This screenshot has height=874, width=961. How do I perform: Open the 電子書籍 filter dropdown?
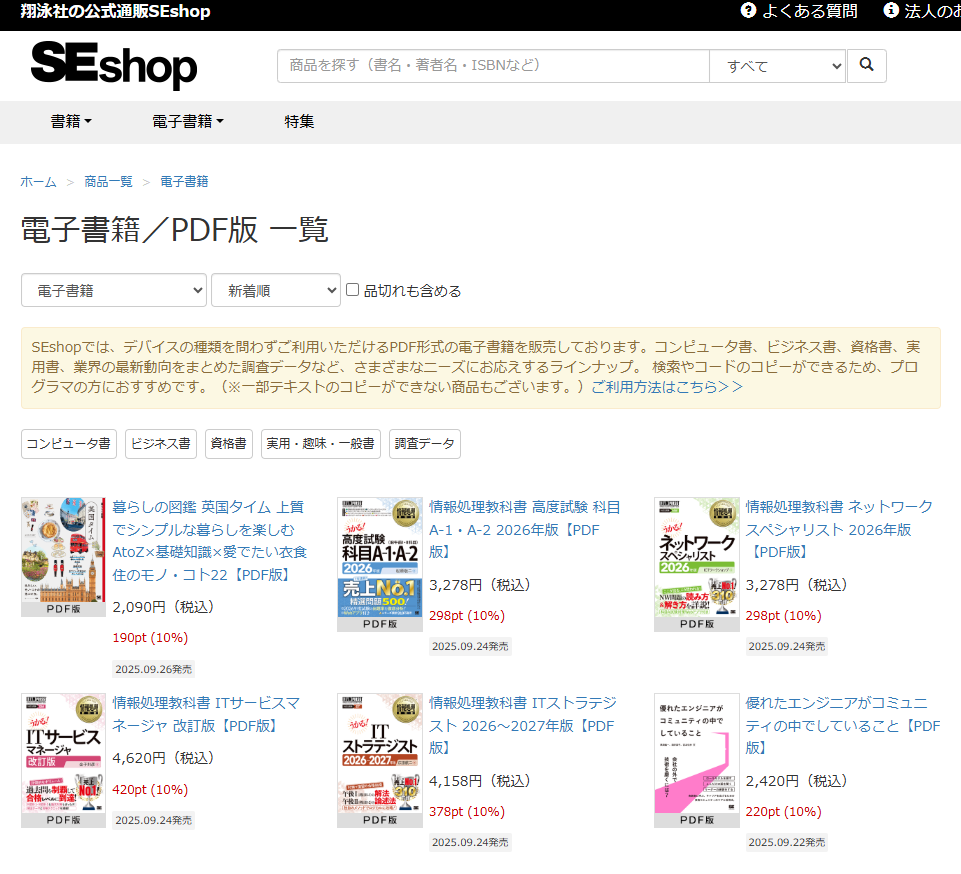click(113, 290)
